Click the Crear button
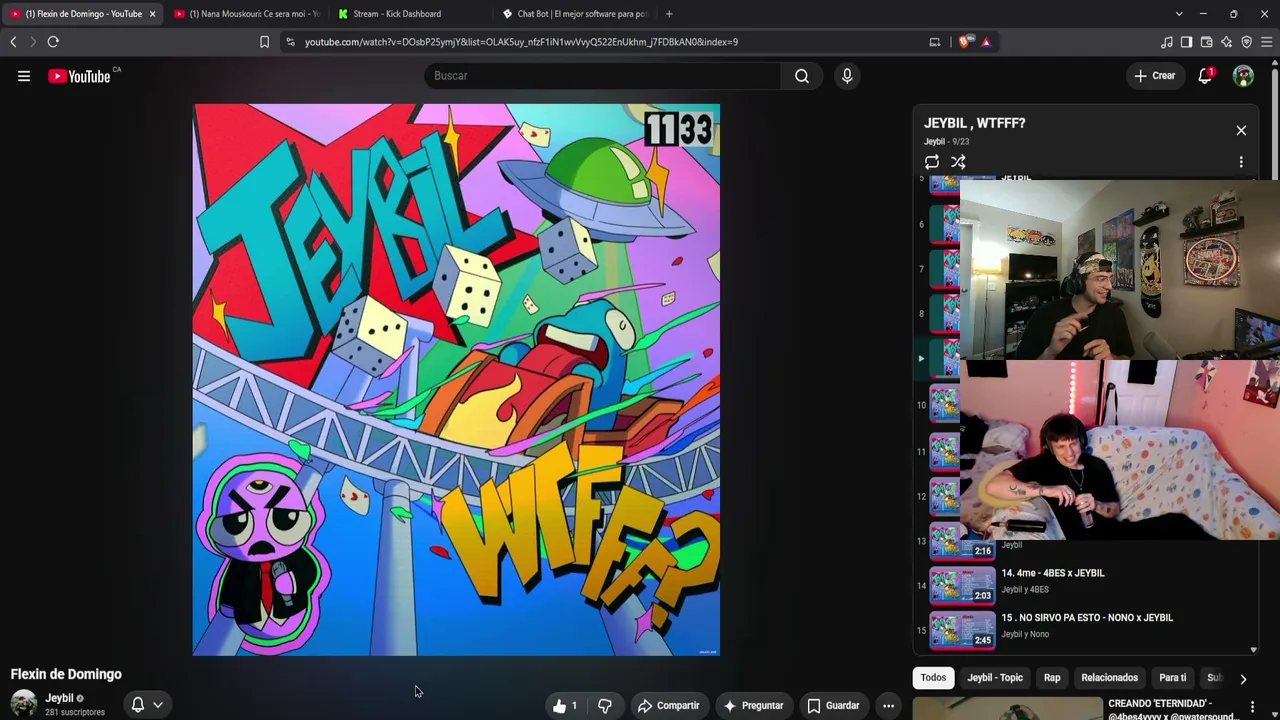This screenshot has width=1280, height=720. [x=1154, y=76]
